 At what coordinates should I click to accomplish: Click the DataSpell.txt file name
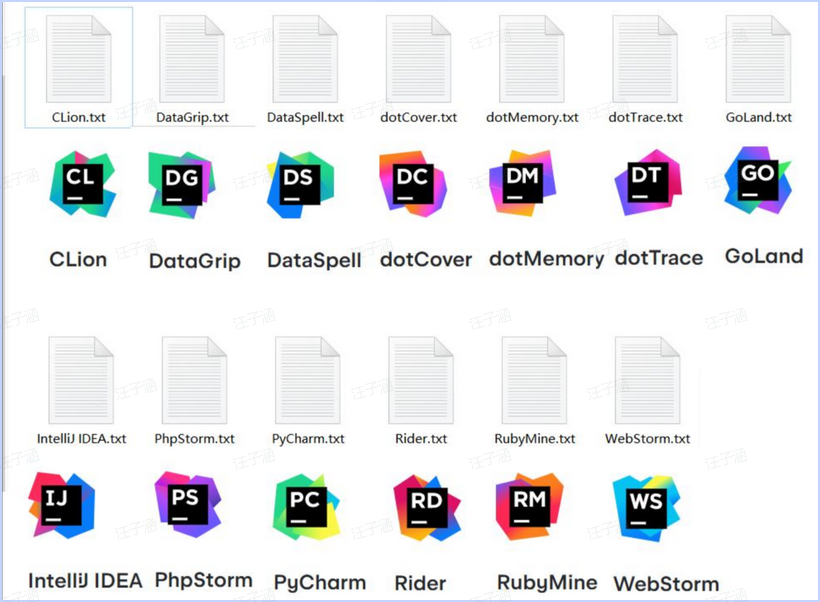pos(305,117)
